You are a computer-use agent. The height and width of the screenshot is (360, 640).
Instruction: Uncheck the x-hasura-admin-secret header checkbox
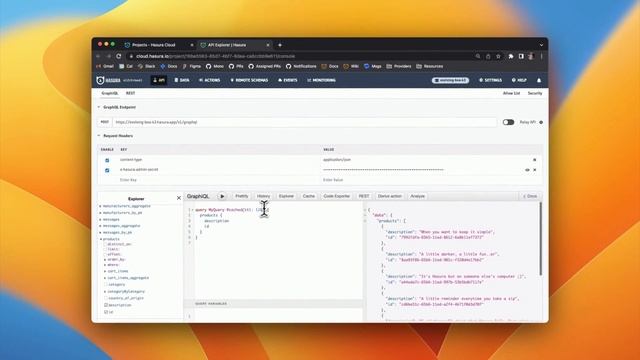click(107, 170)
